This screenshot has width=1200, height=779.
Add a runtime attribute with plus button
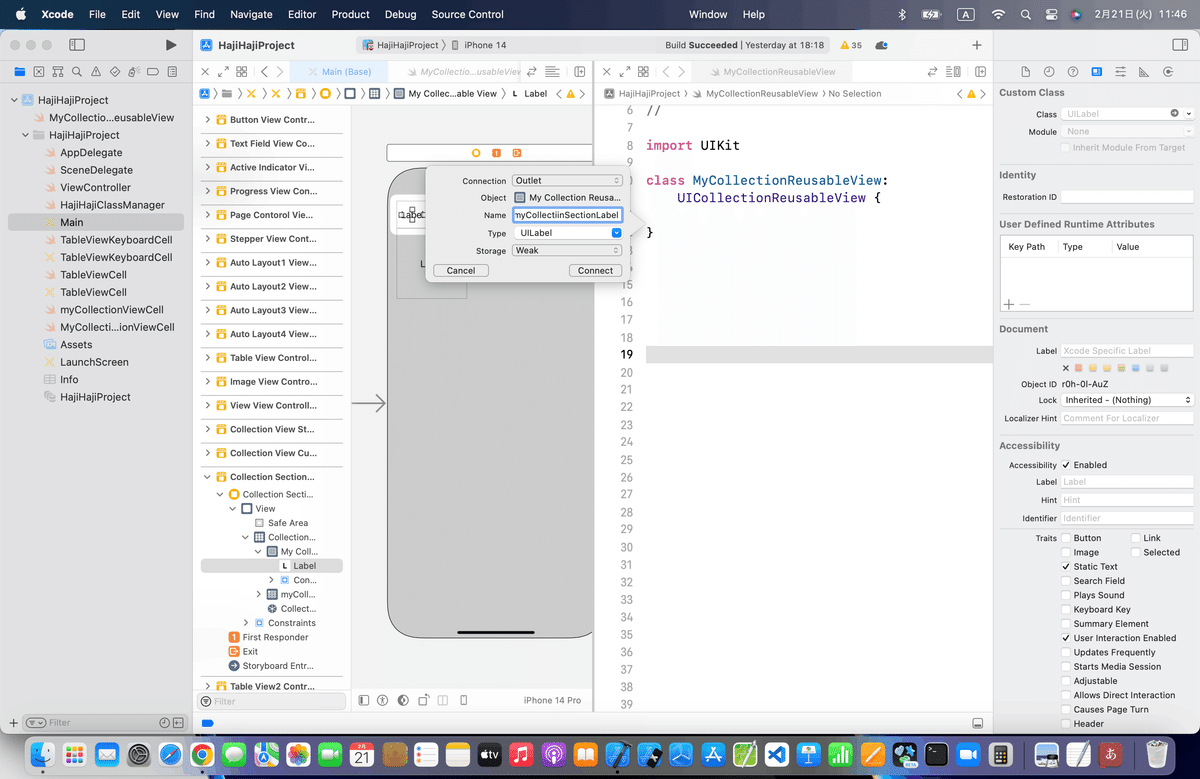(1008, 304)
